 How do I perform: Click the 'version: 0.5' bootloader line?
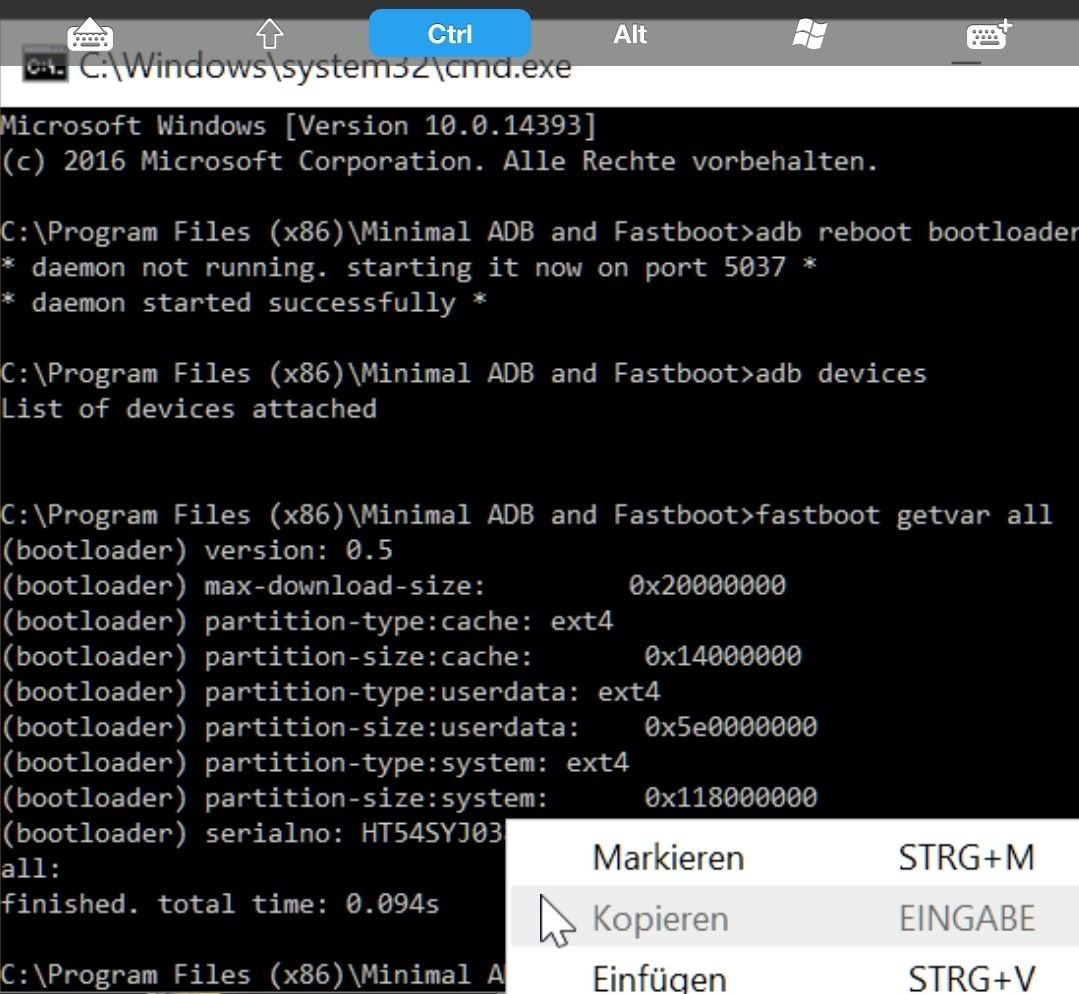pyautogui.click(x=197, y=550)
